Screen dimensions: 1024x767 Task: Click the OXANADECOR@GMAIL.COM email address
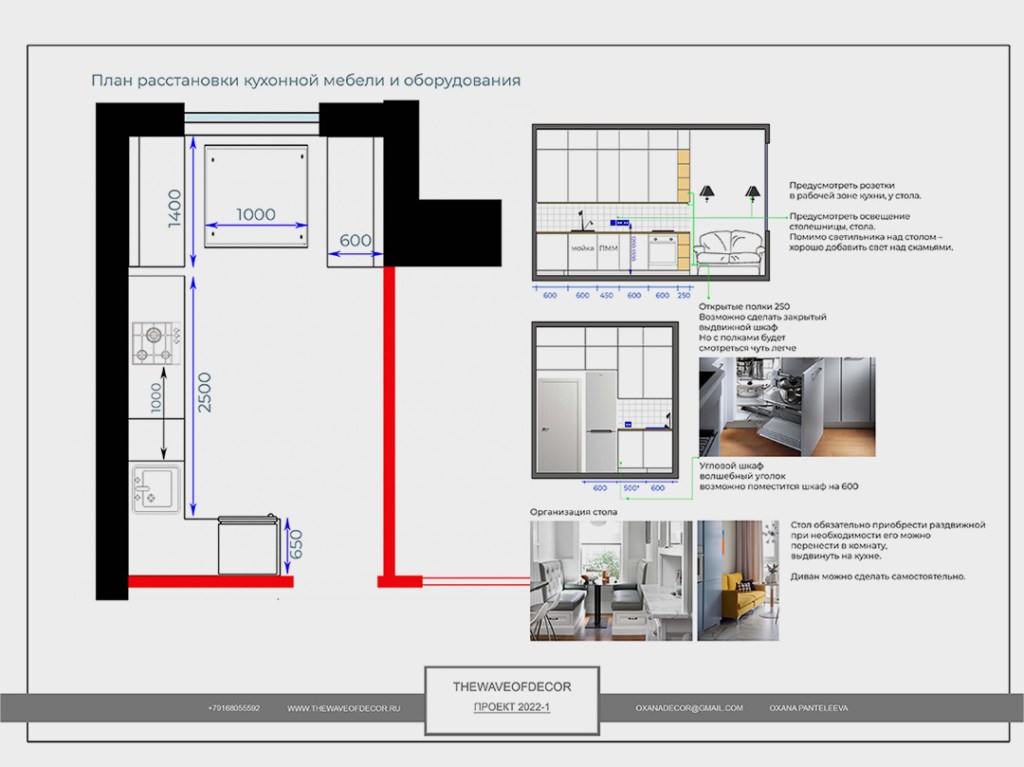(689, 708)
